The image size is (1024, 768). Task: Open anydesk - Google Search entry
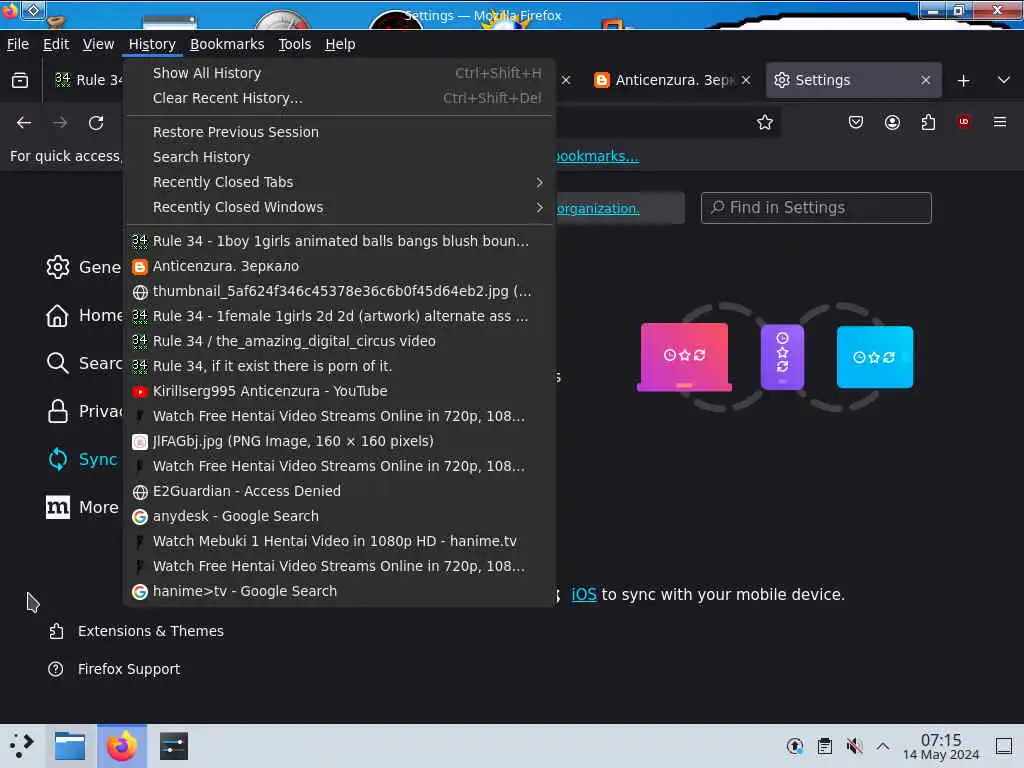339,516
